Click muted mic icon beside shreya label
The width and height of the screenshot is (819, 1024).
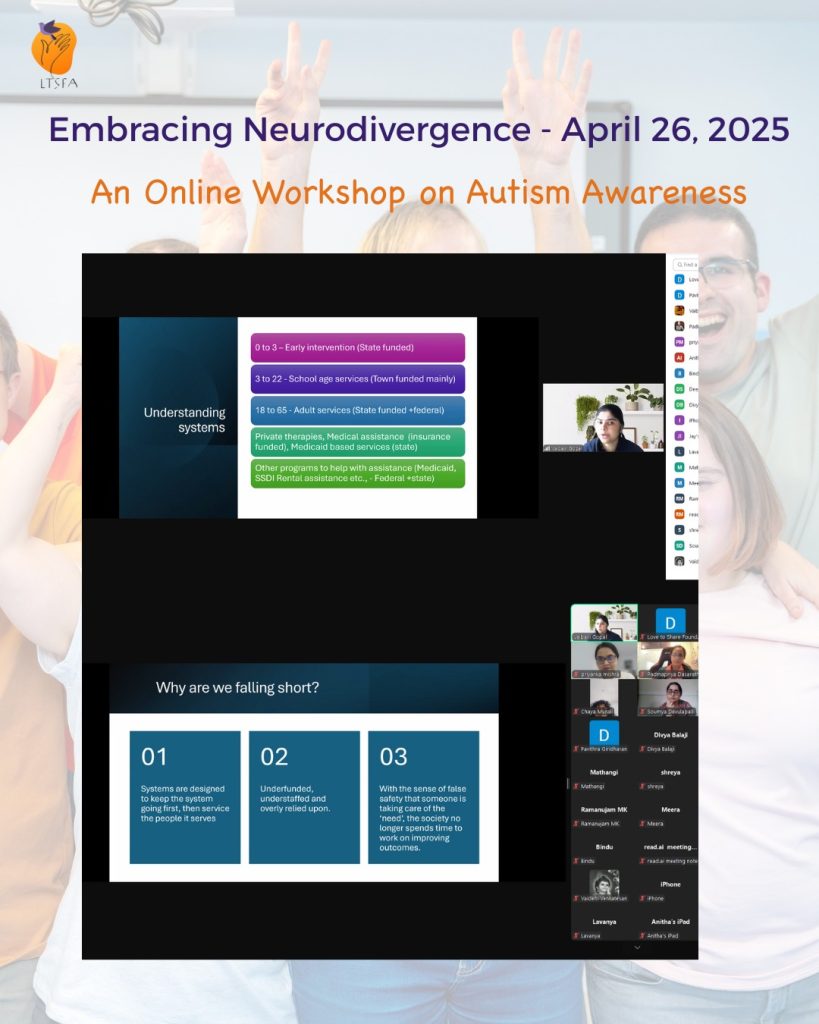point(643,786)
